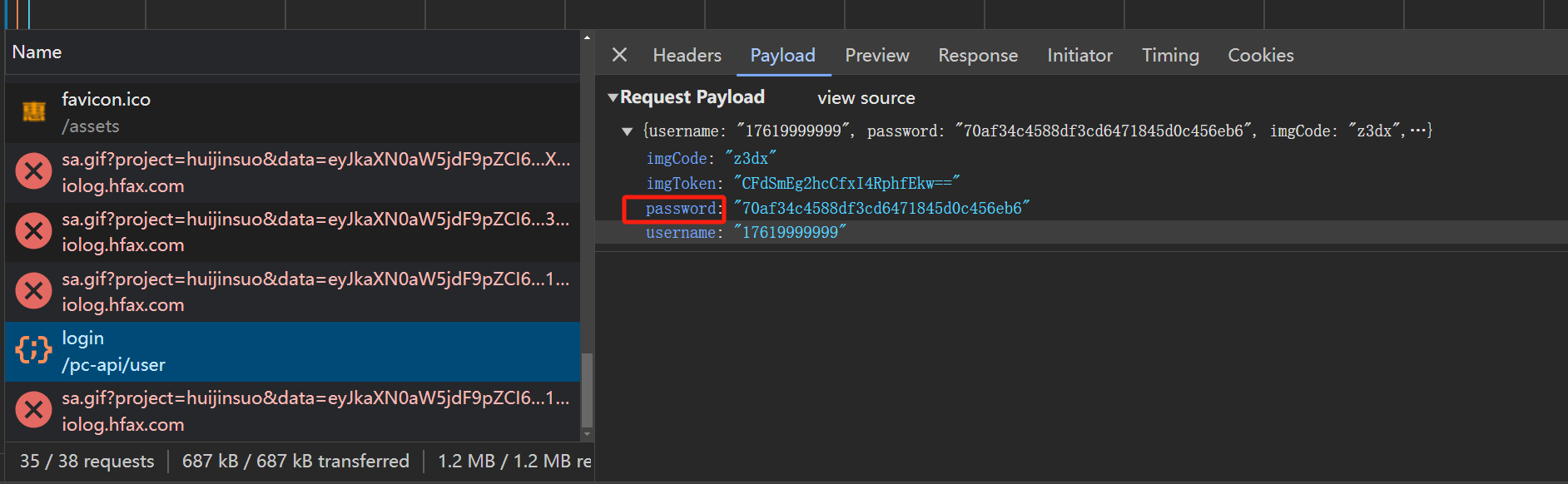Open the Cookies tab
Image resolution: width=1568 pixels, height=484 pixels.
(1261, 55)
